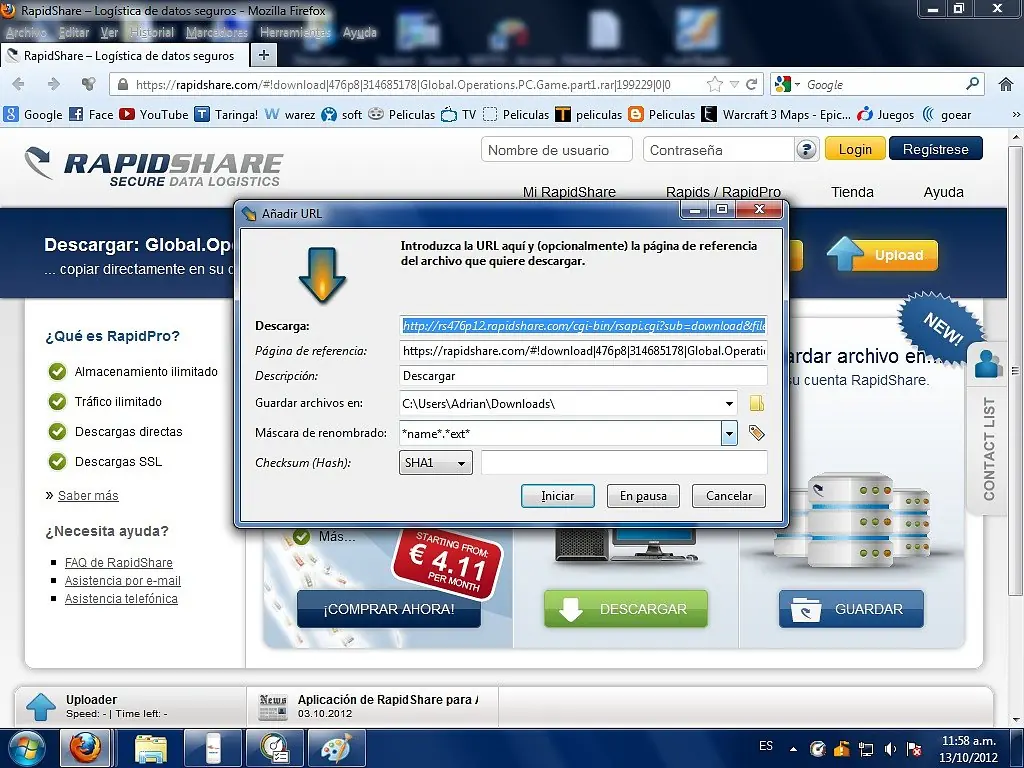
Task: Click the yellow Login button
Action: click(855, 149)
